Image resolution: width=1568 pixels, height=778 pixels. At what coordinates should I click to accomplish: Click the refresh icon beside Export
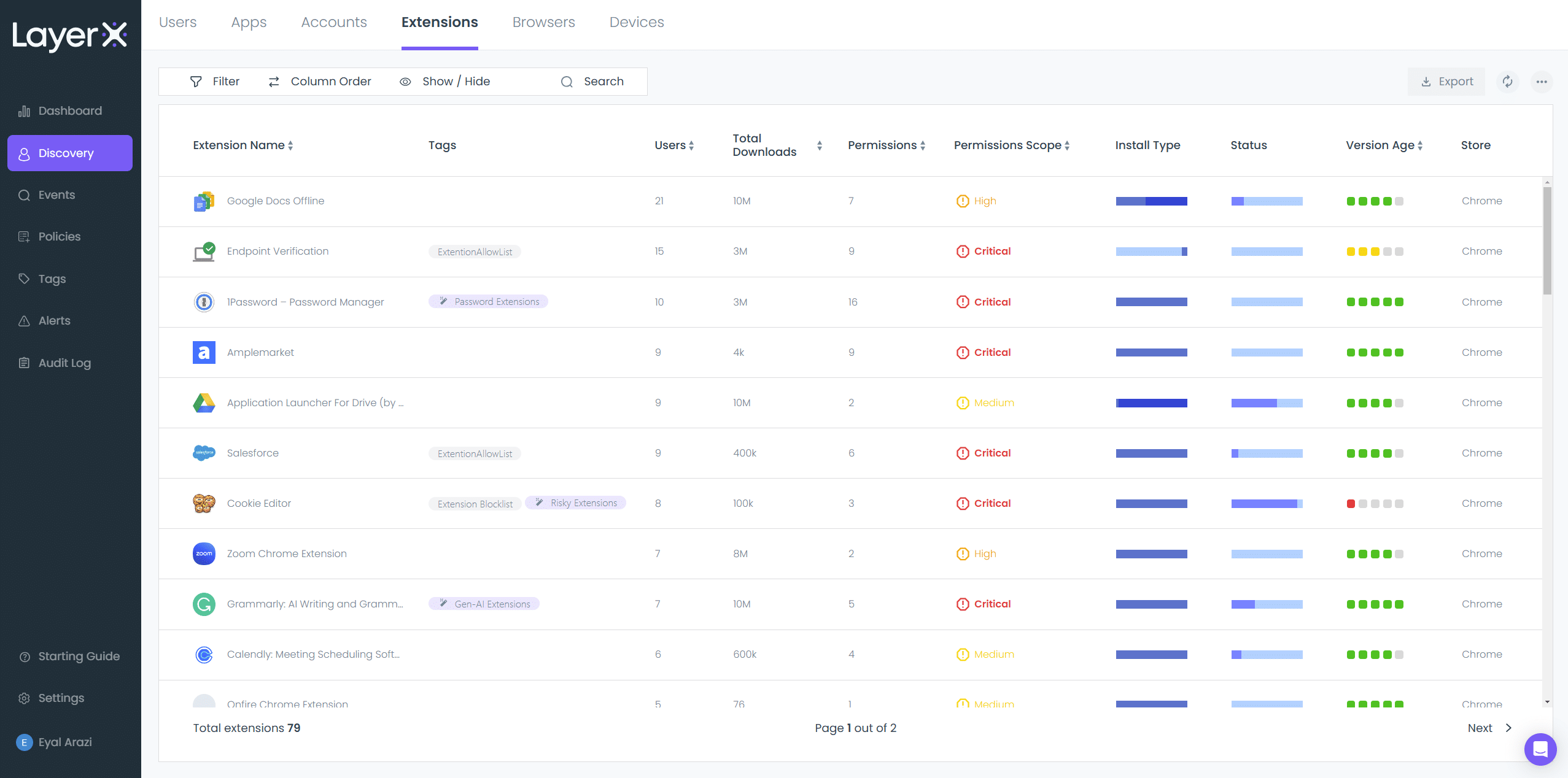(1507, 82)
